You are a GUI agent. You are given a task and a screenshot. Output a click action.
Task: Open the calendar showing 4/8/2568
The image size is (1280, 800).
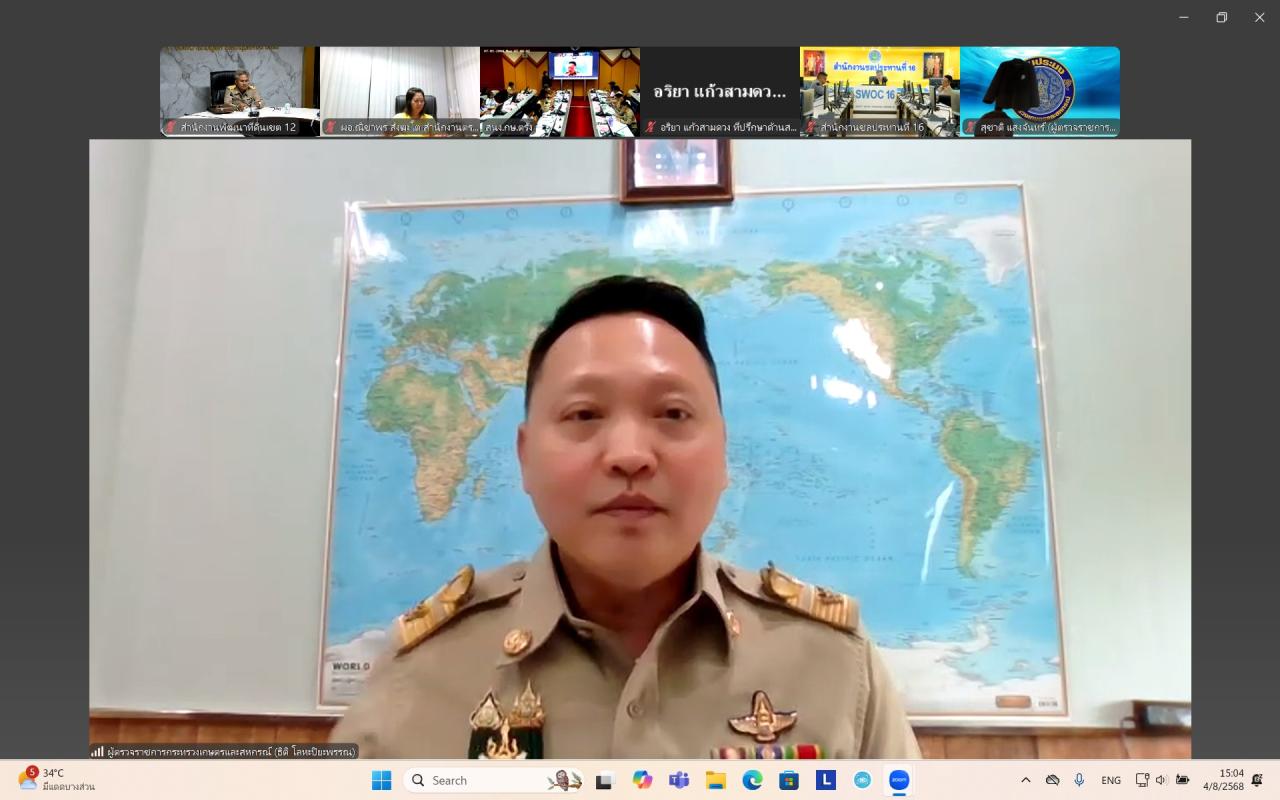pyautogui.click(x=1224, y=780)
